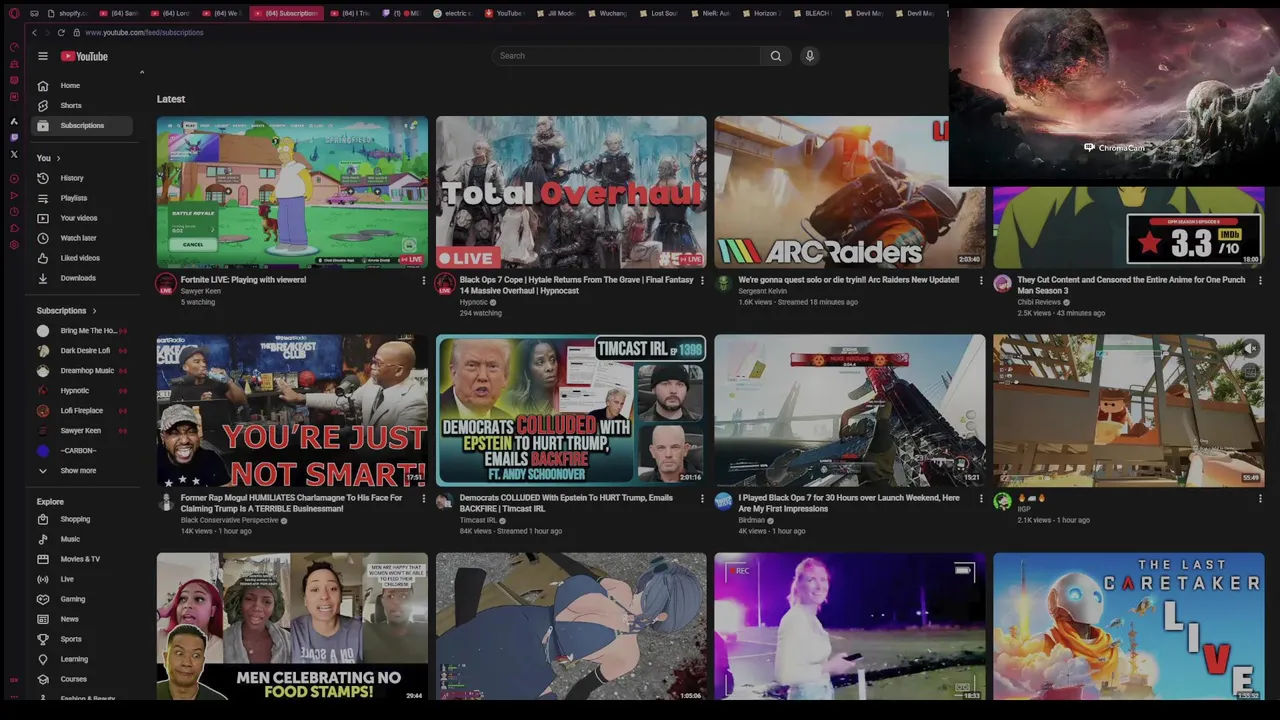Click the Sergeant Kelvin channel name
The width and height of the screenshot is (1280, 720).
pos(762,291)
